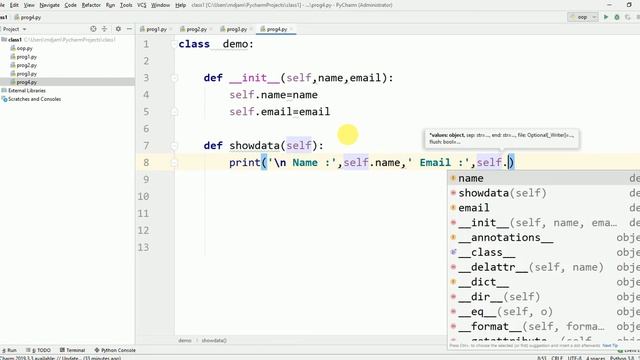Viewport: 640px width, 360px height.
Task: Place cursor on line 4 self.name=name
Action: (x=273, y=95)
